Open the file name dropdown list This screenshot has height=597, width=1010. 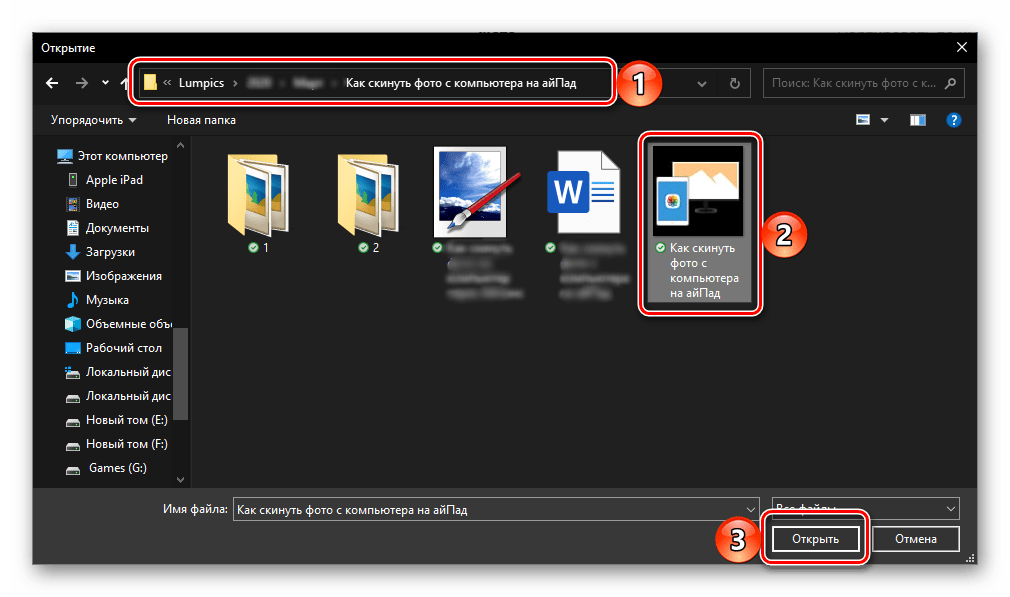click(750, 509)
